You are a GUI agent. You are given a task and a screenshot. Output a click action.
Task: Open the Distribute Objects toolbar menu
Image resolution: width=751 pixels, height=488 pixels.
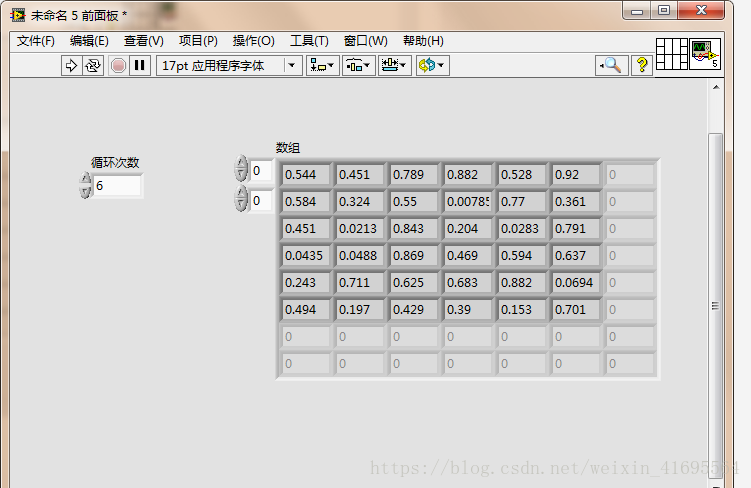[x=358, y=65]
